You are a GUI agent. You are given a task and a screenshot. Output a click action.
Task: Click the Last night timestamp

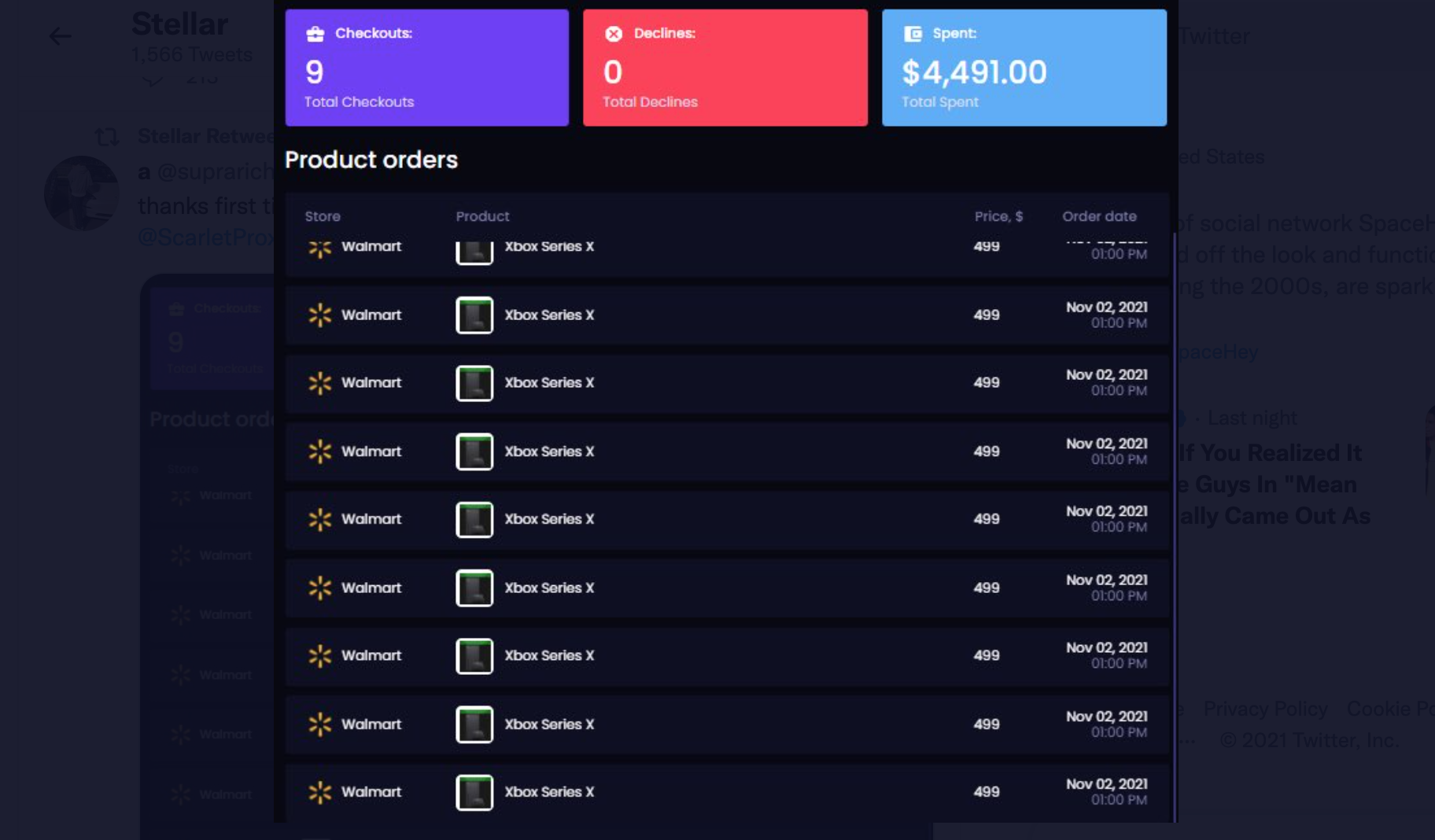pyautogui.click(x=1252, y=418)
